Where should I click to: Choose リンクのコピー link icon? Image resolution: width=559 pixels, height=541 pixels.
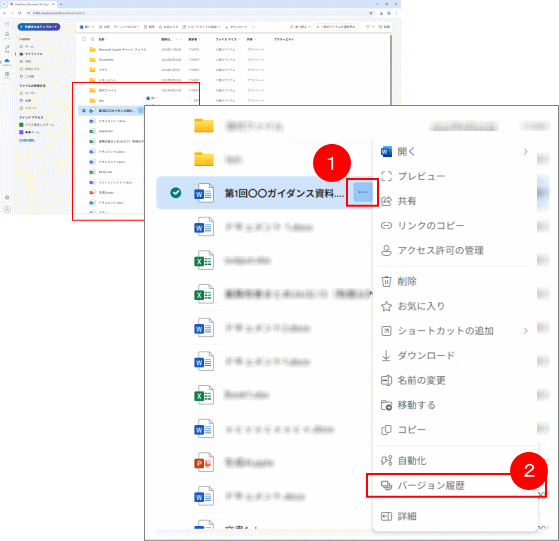[x=386, y=226]
